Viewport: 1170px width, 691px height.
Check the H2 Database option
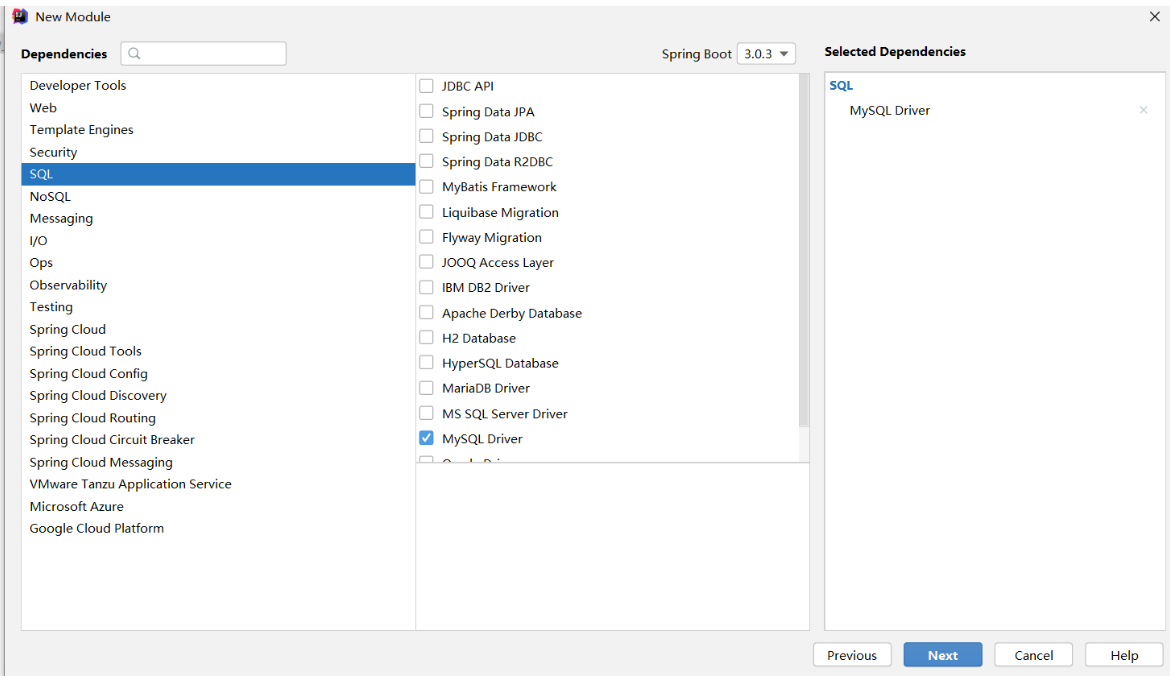[x=427, y=338]
